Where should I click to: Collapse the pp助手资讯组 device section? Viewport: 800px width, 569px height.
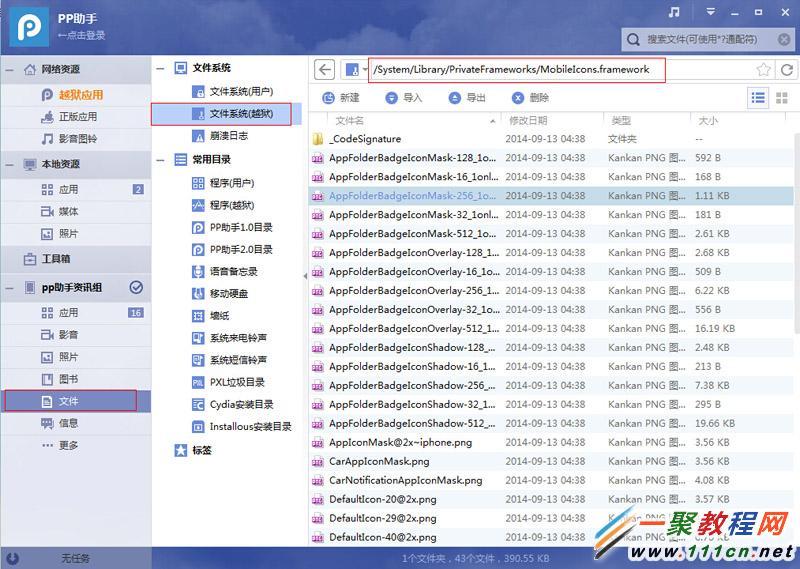coord(9,288)
